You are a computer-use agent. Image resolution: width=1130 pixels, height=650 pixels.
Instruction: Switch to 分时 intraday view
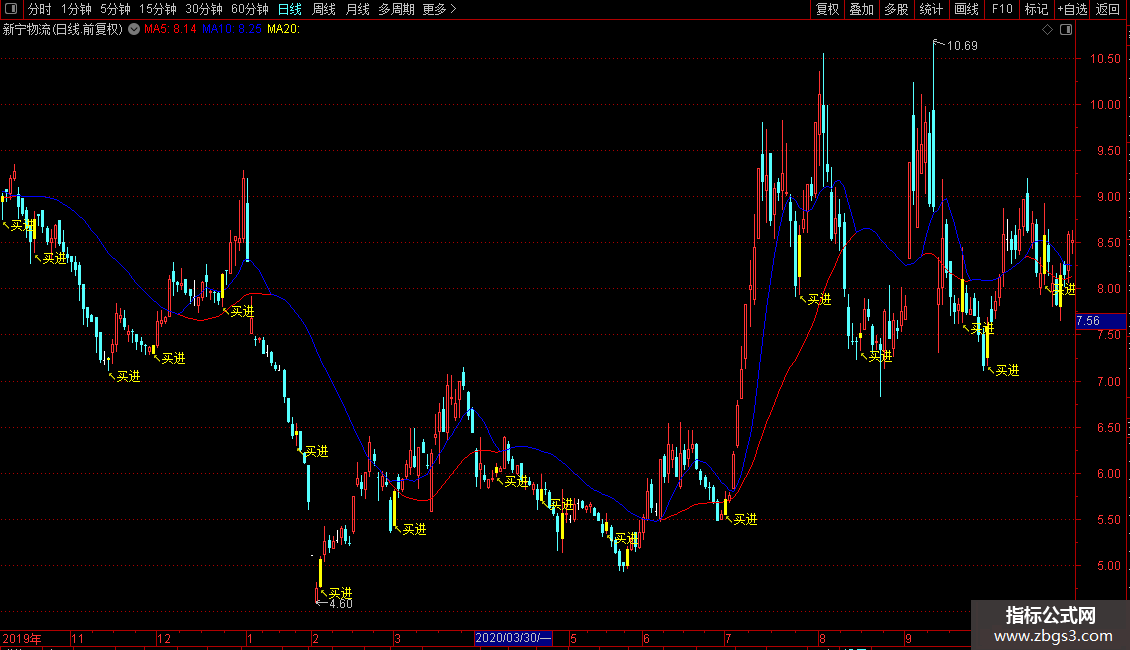[40, 9]
